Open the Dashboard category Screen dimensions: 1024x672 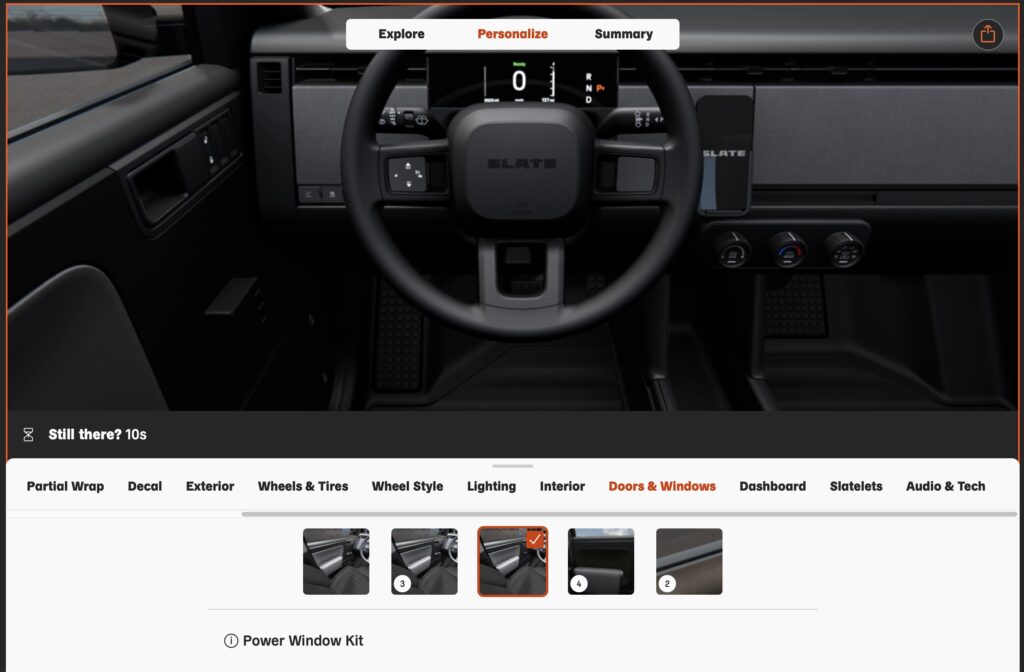(x=772, y=487)
